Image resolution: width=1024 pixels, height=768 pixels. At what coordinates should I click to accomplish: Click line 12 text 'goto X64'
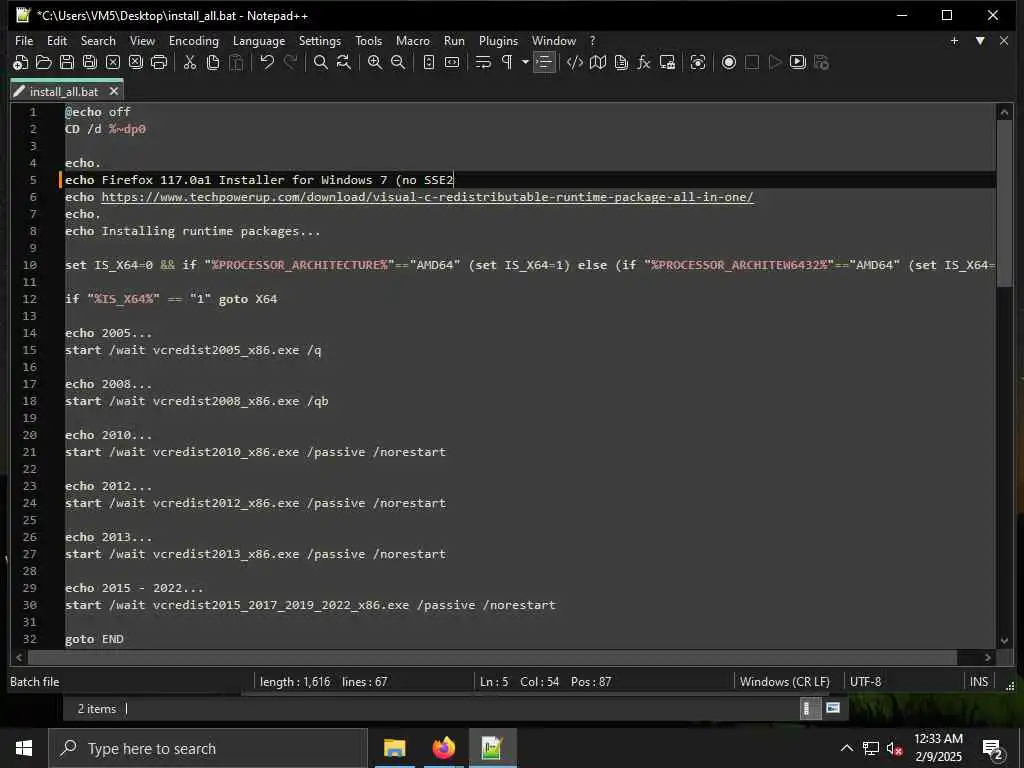(x=248, y=299)
